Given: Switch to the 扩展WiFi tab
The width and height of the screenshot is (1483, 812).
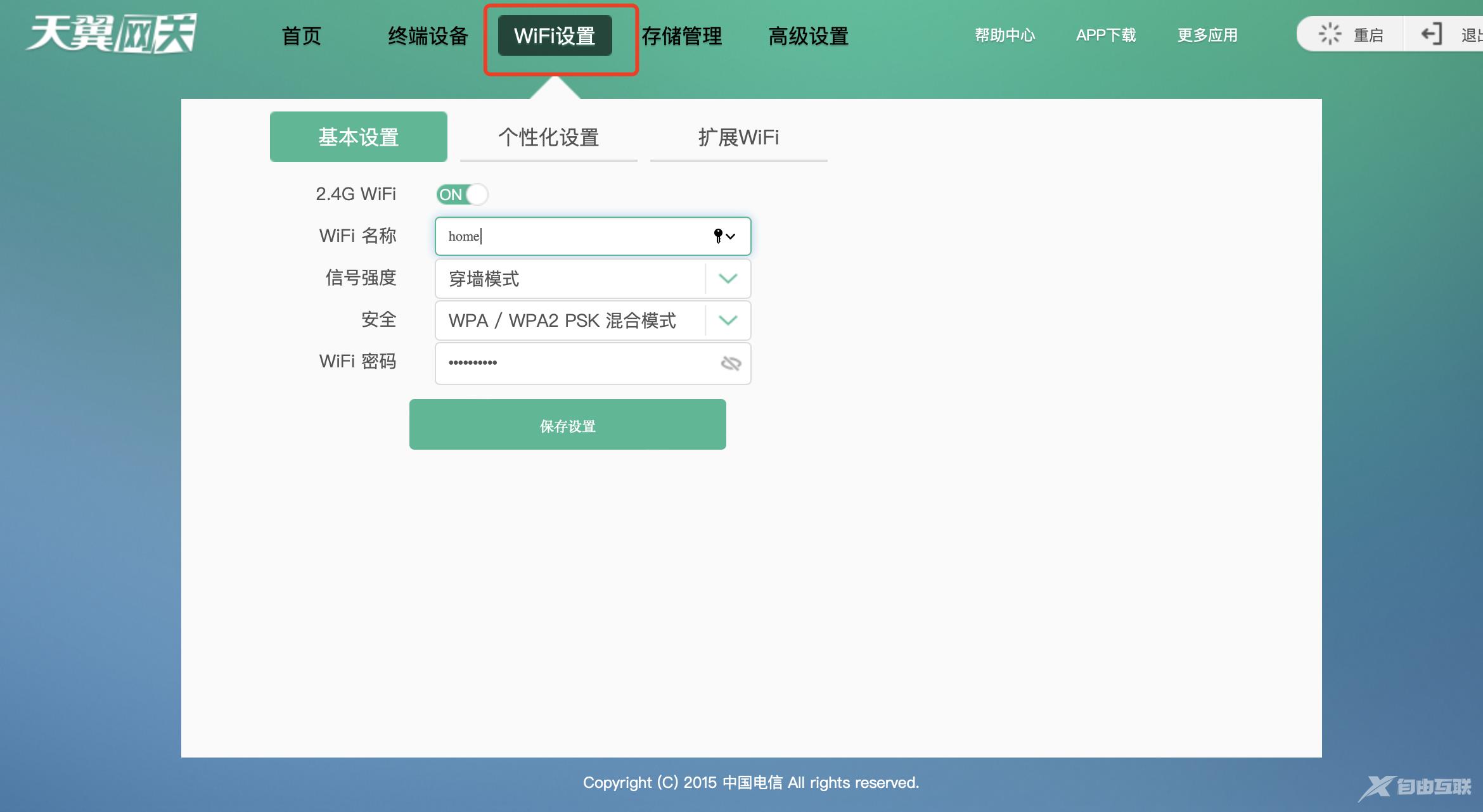Looking at the screenshot, I should click(x=739, y=137).
